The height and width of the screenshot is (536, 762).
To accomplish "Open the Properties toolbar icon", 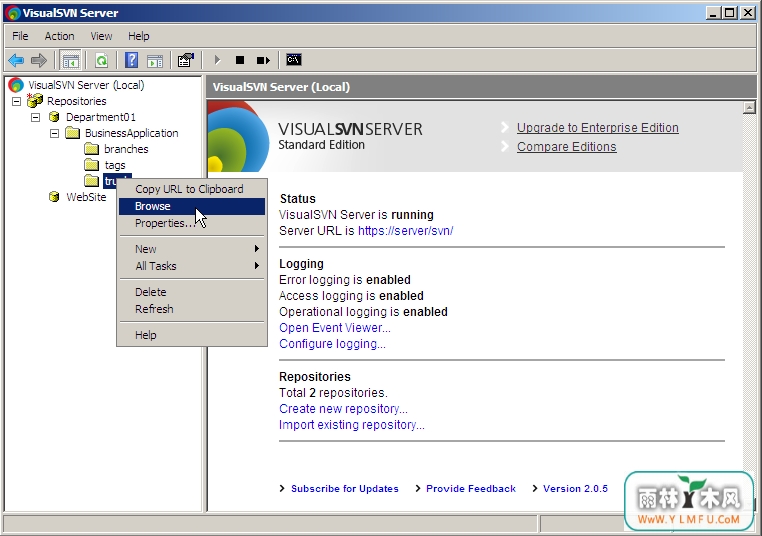I will [x=186, y=60].
